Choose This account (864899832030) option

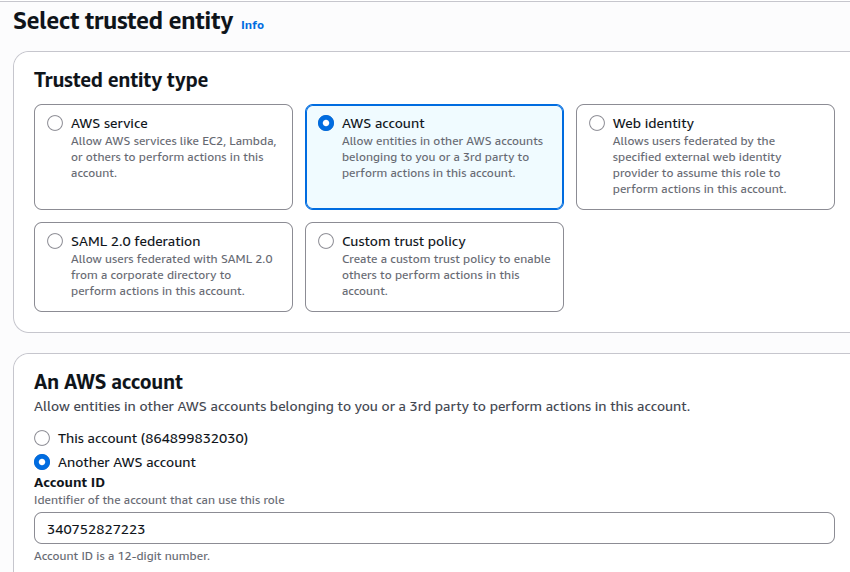click(42, 438)
